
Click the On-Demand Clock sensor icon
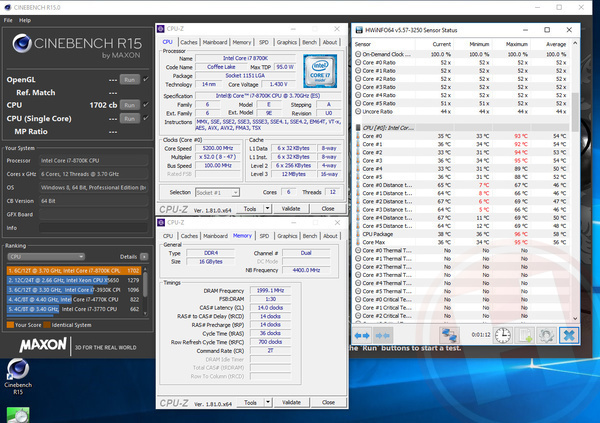(358, 54)
